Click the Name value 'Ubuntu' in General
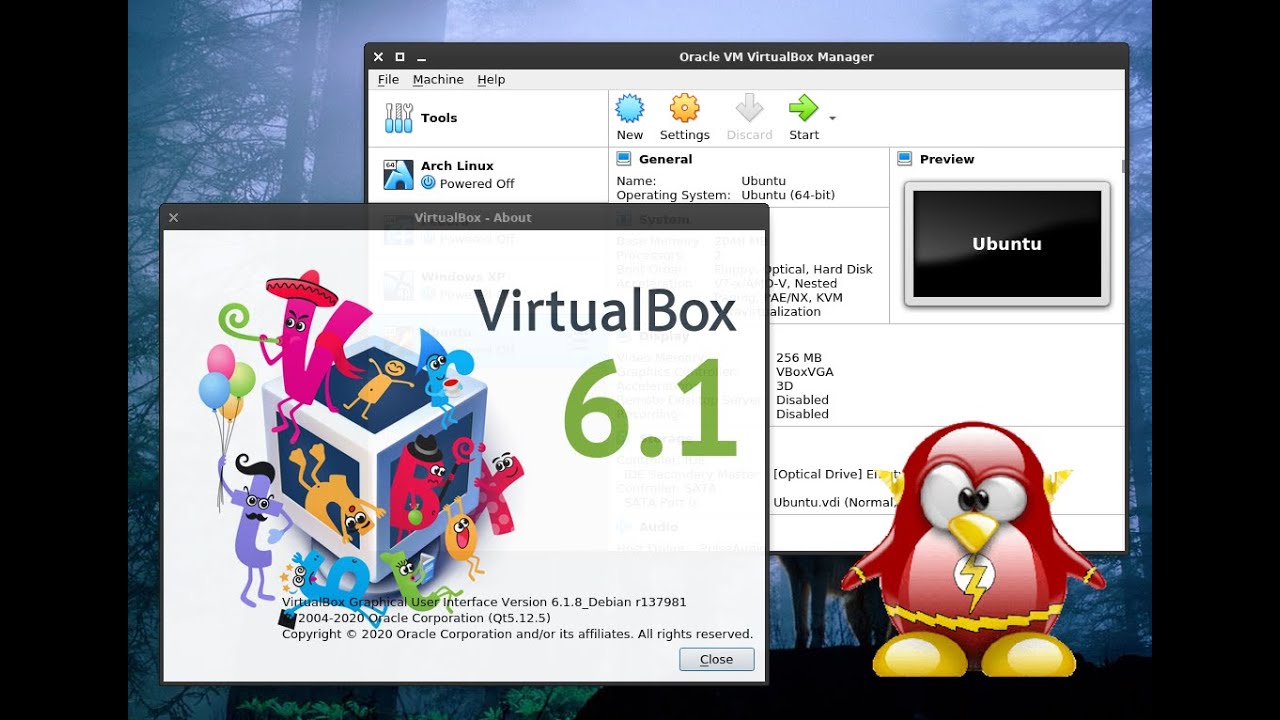The image size is (1280, 720). [763, 181]
